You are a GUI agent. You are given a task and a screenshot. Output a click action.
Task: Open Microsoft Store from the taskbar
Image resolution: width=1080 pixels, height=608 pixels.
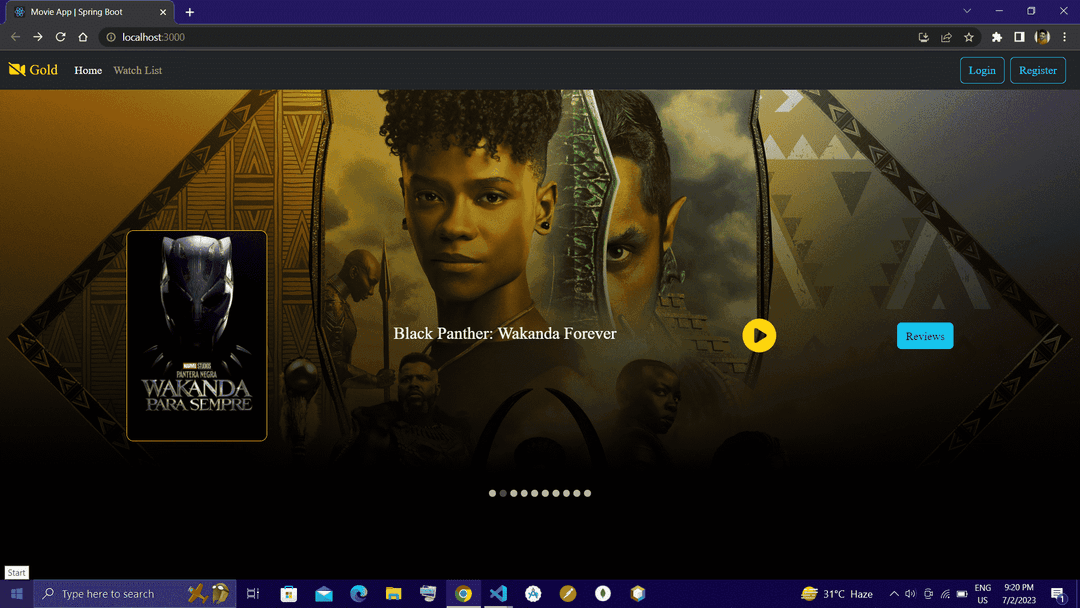pyautogui.click(x=289, y=594)
